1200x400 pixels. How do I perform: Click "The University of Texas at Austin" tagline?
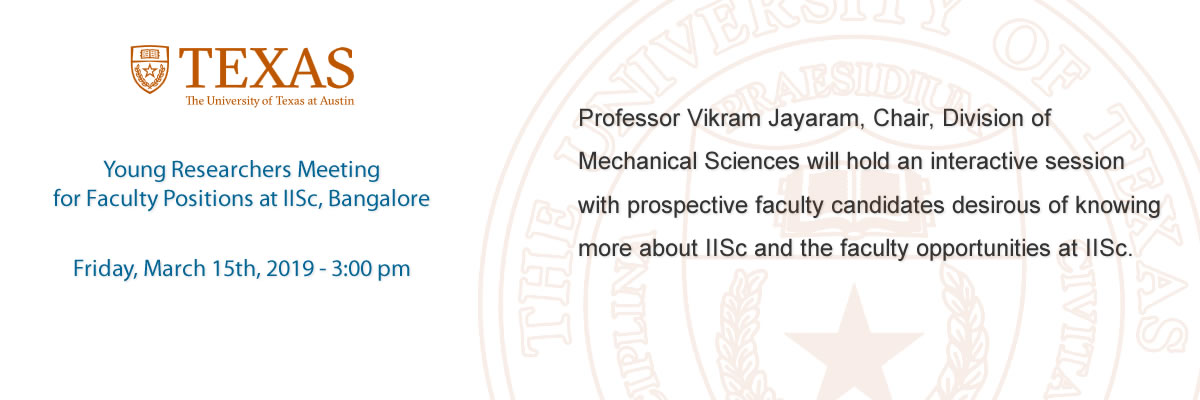click(x=270, y=100)
